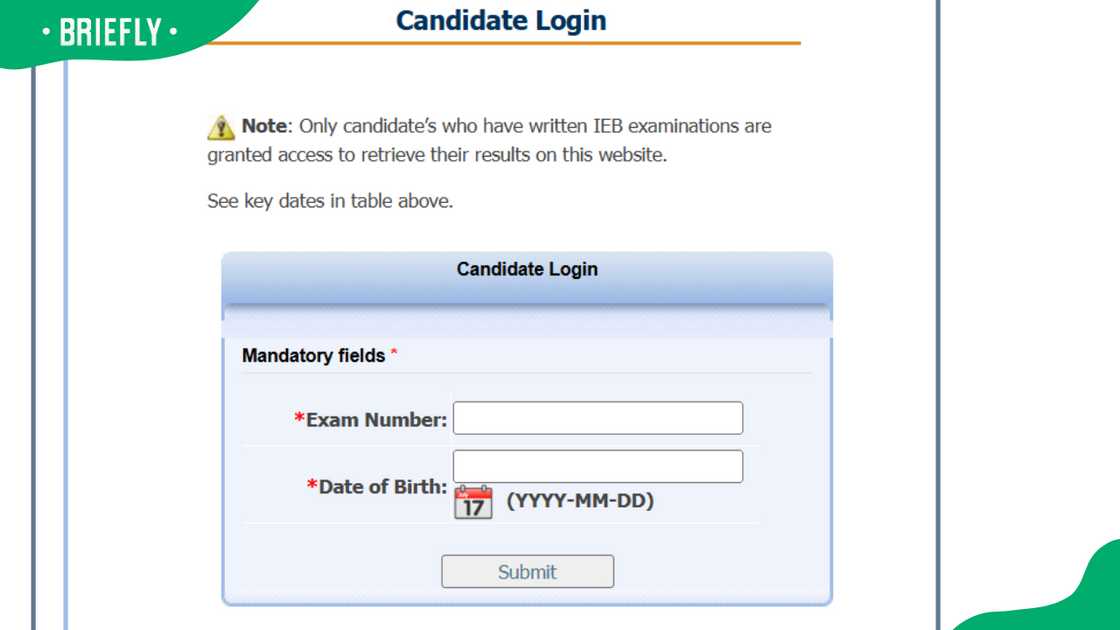Click the YYYY-MM-DD format hint text

click(581, 502)
